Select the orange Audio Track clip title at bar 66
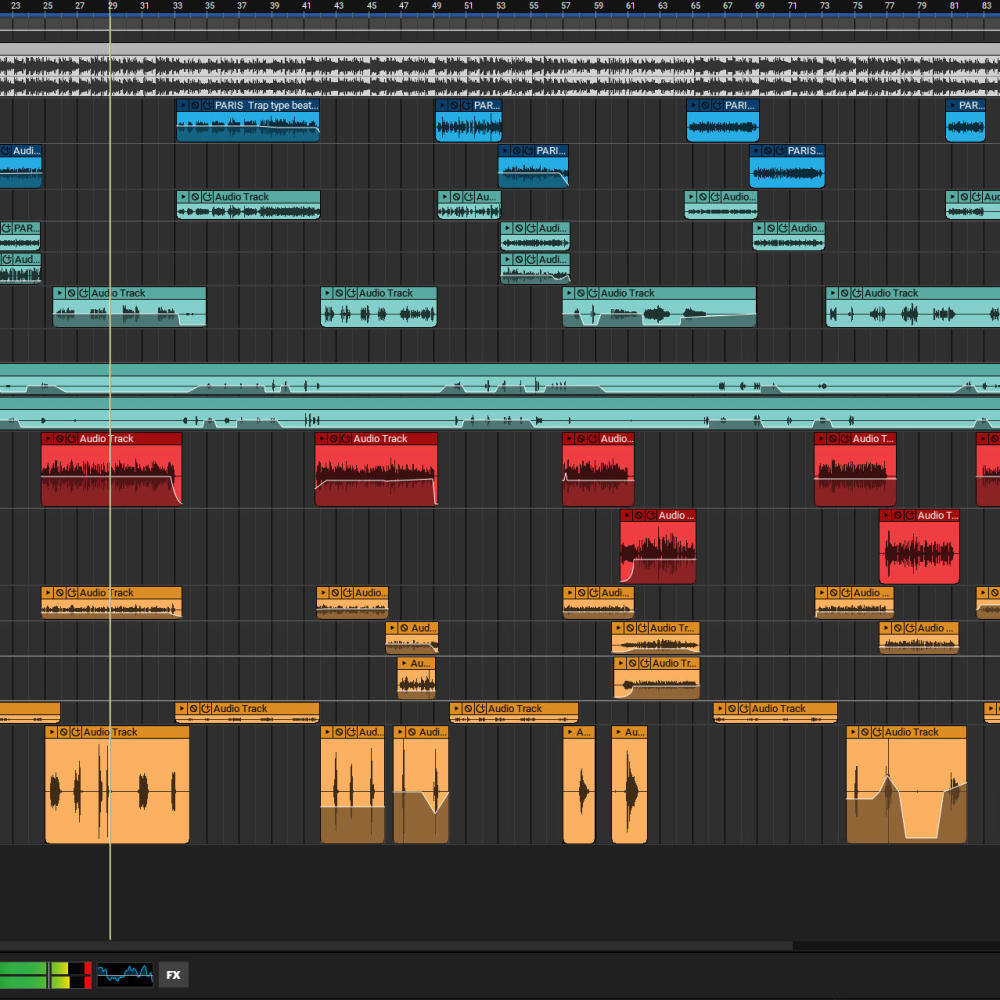The height and width of the screenshot is (1000, 1000). click(x=779, y=709)
